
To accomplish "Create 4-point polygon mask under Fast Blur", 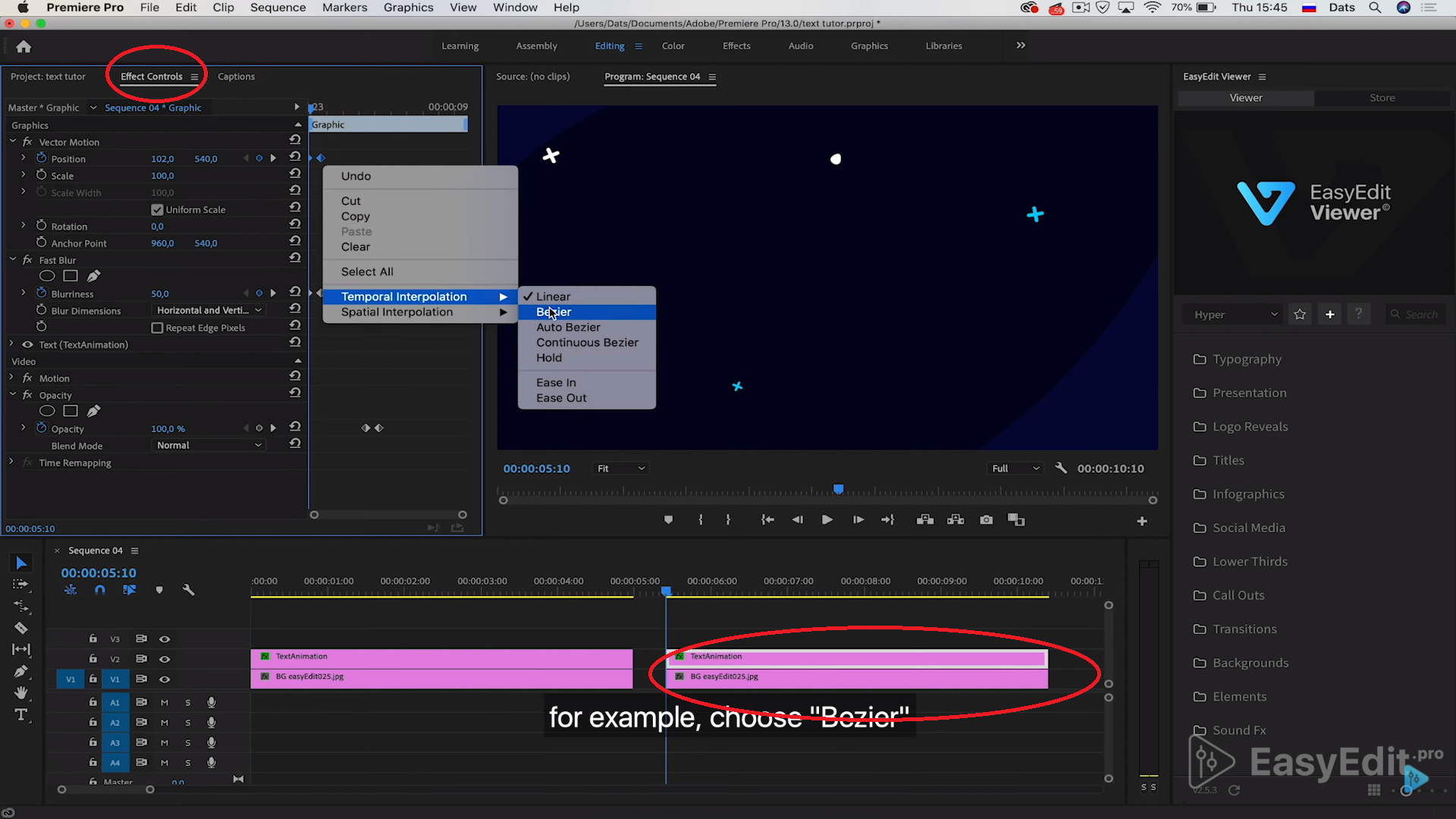I will click(71, 276).
